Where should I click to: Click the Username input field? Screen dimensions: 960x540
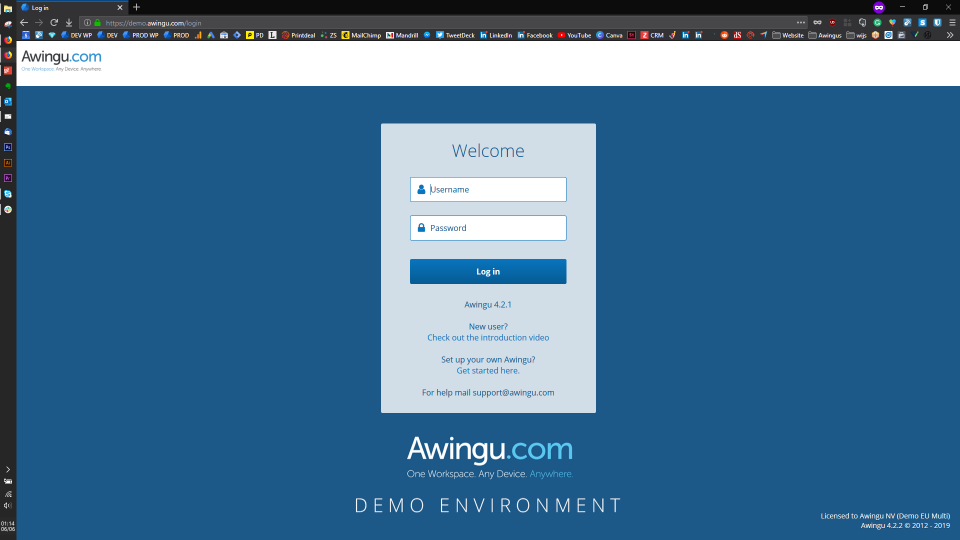click(488, 190)
